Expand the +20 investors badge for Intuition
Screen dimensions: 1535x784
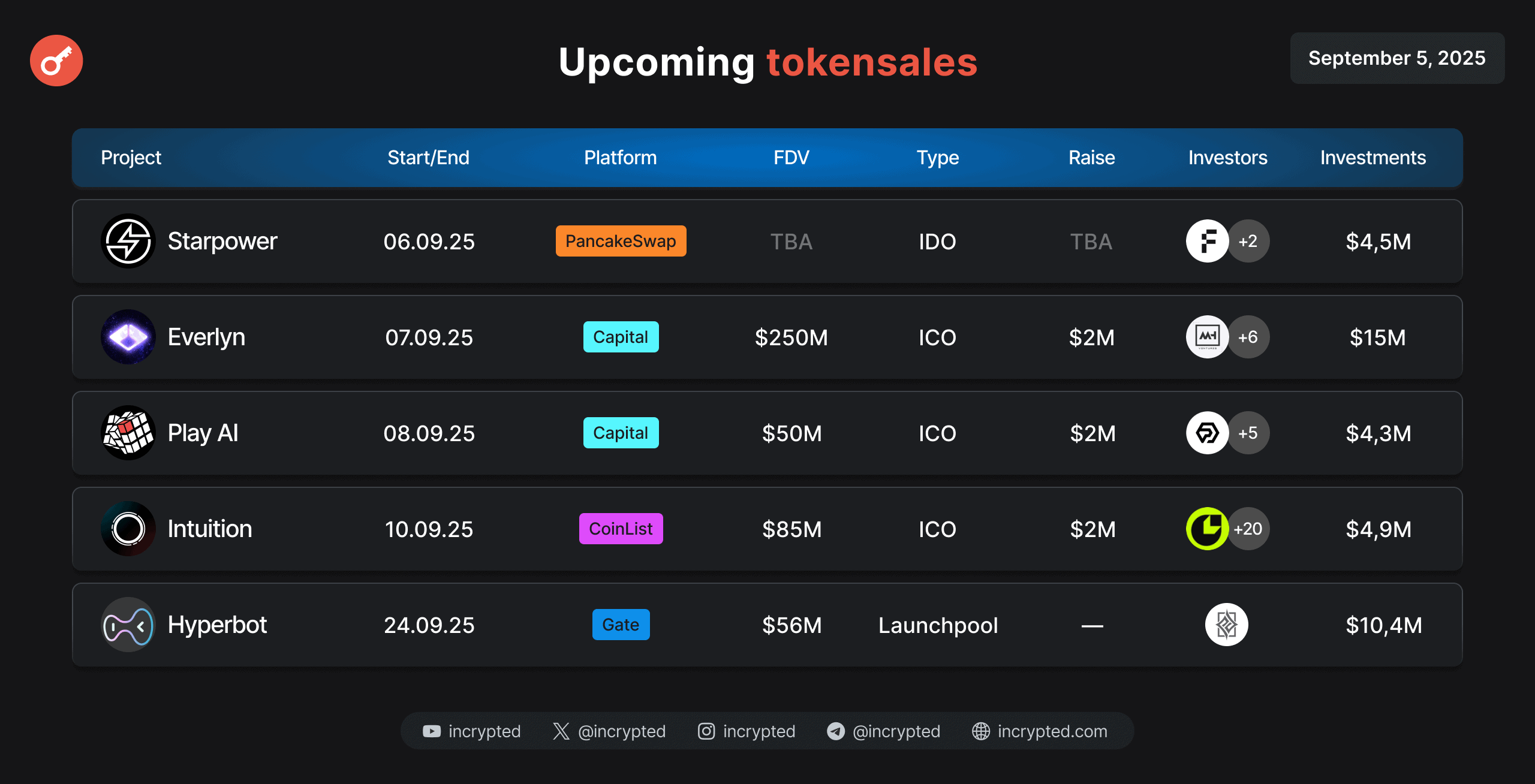click(1249, 529)
